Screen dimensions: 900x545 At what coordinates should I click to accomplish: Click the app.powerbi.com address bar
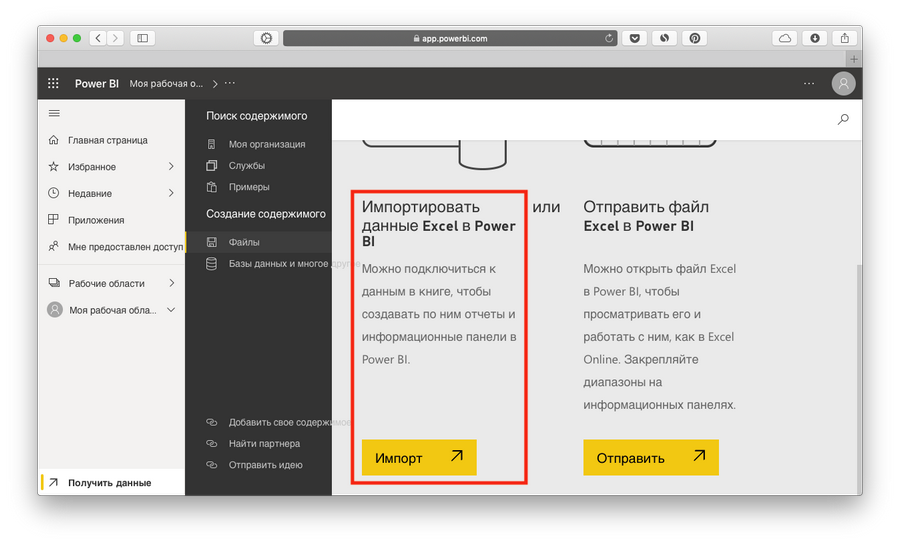tap(450, 38)
